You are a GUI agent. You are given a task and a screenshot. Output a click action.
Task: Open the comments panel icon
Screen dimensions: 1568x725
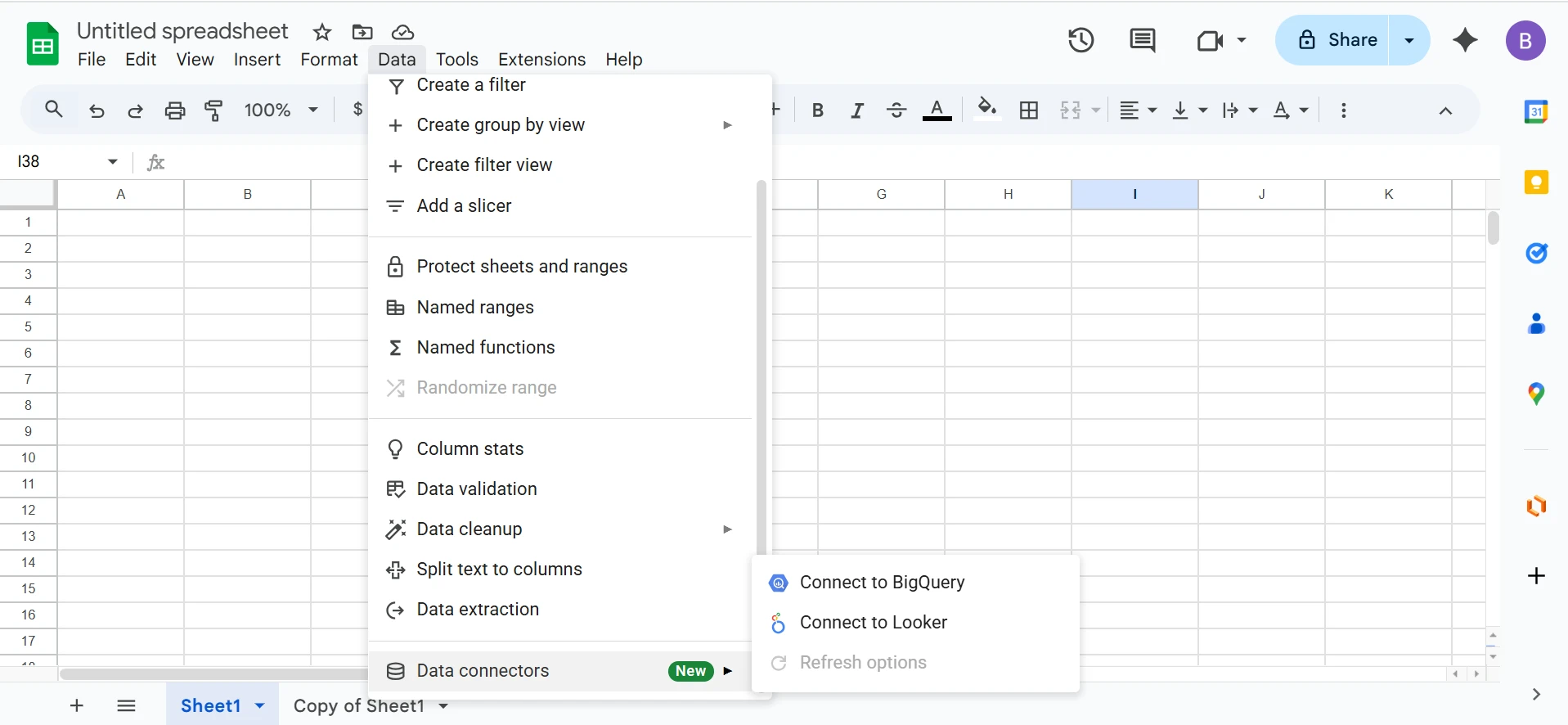tap(1142, 40)
